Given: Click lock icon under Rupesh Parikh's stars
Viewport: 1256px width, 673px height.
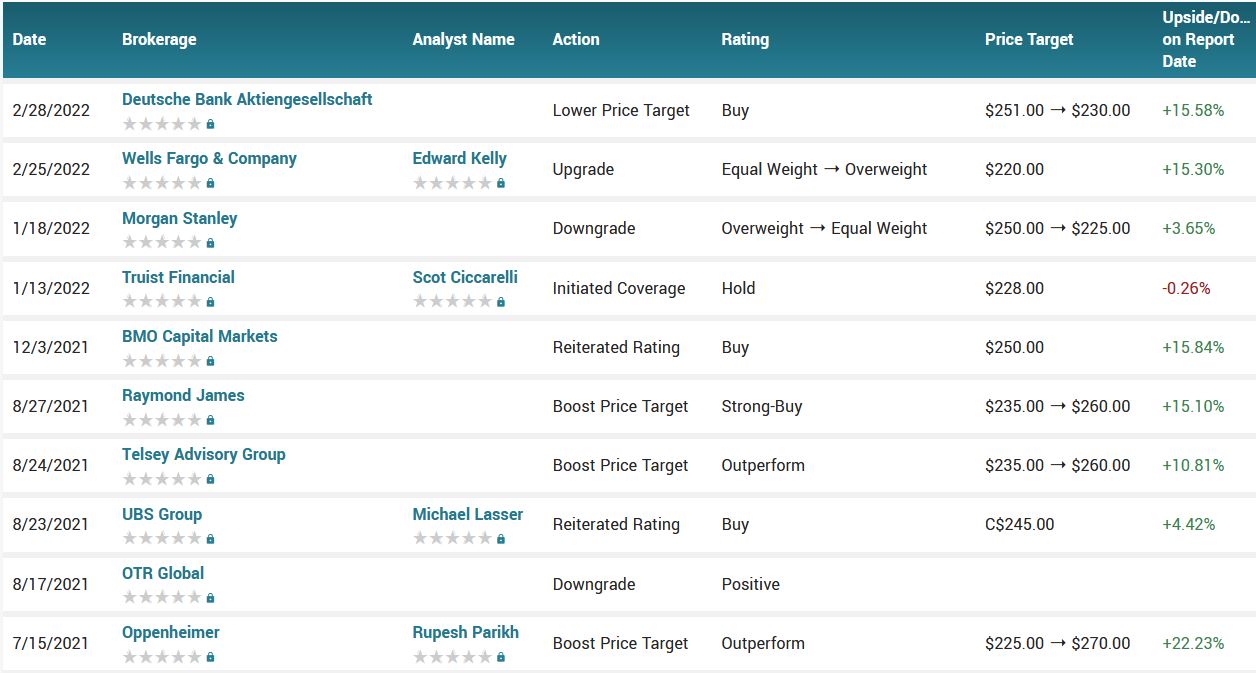Looking at the screenshot, I should pos(501,657).
